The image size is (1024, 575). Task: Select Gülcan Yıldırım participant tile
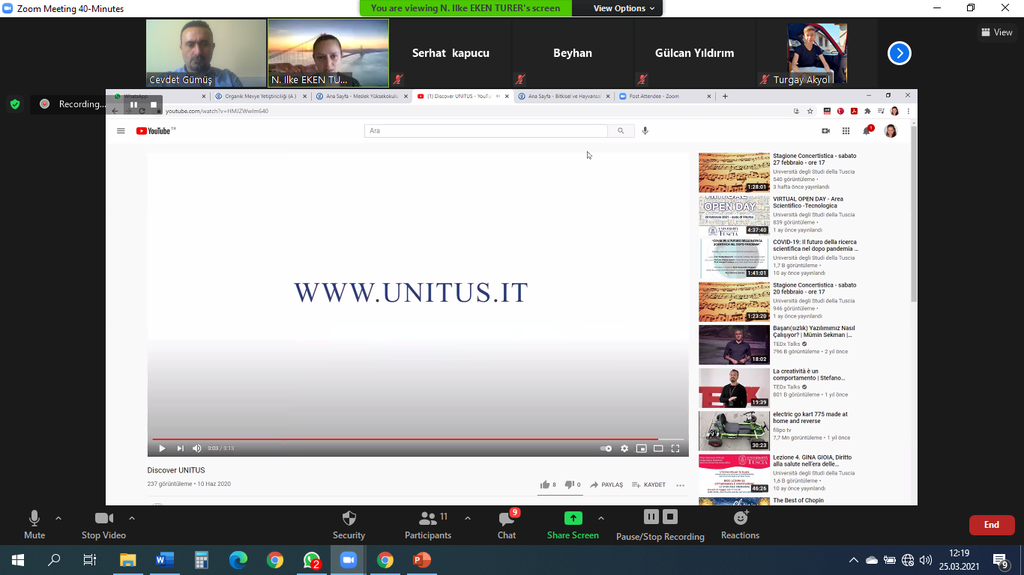pyautogui.click(x=695, y=53)
